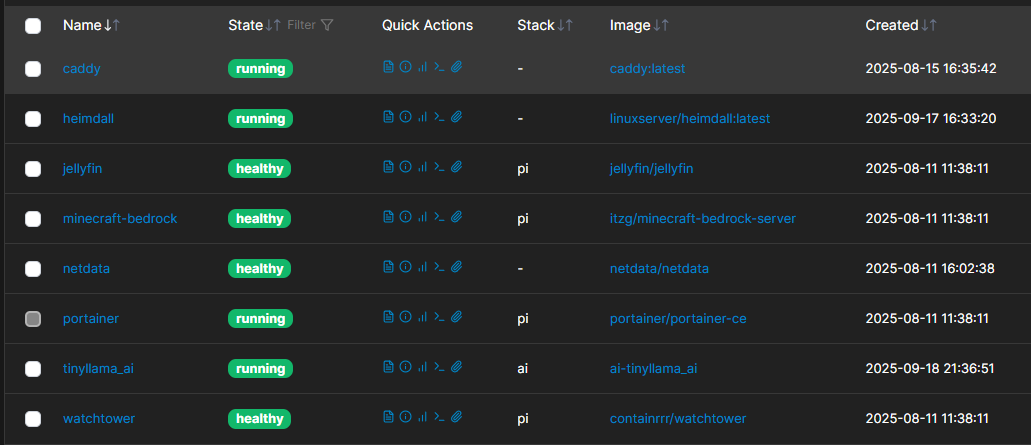Open logs for the caddy container
This screenshot has width=1031, height=445.
point(388,68)
